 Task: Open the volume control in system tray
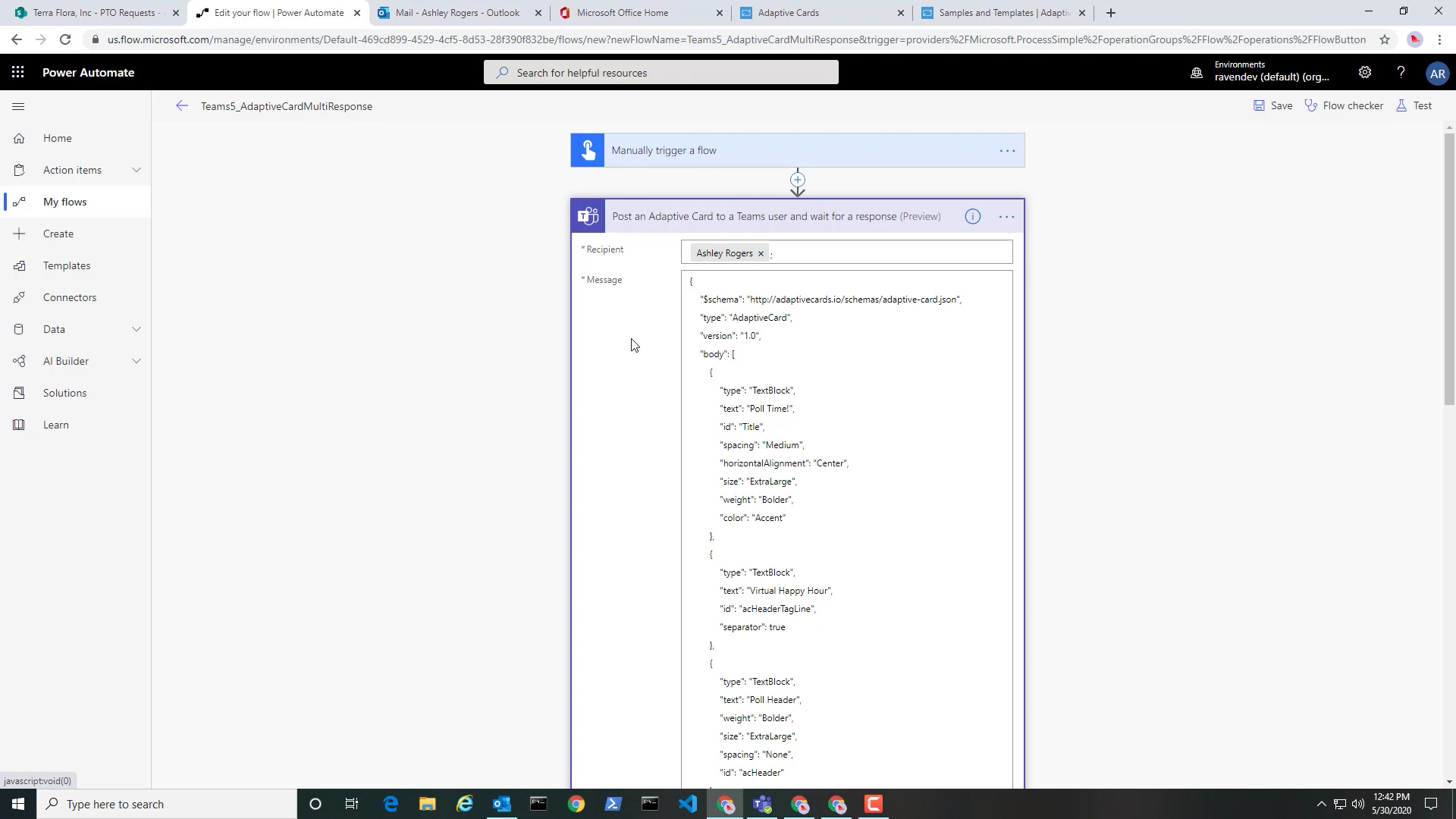click(1357, 804)
